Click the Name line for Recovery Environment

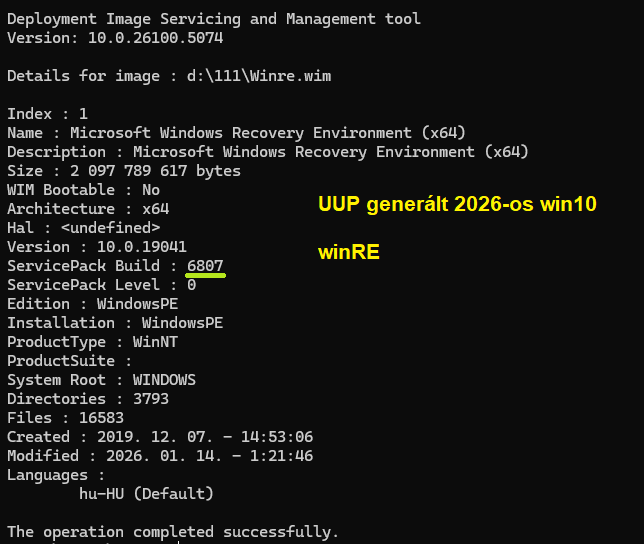click(236, 133)
